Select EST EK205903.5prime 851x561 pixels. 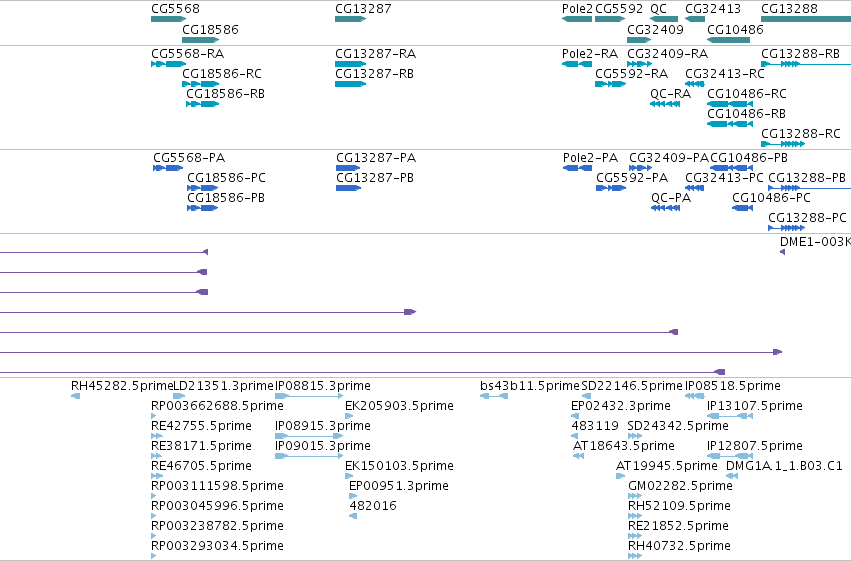click(349, 416)
